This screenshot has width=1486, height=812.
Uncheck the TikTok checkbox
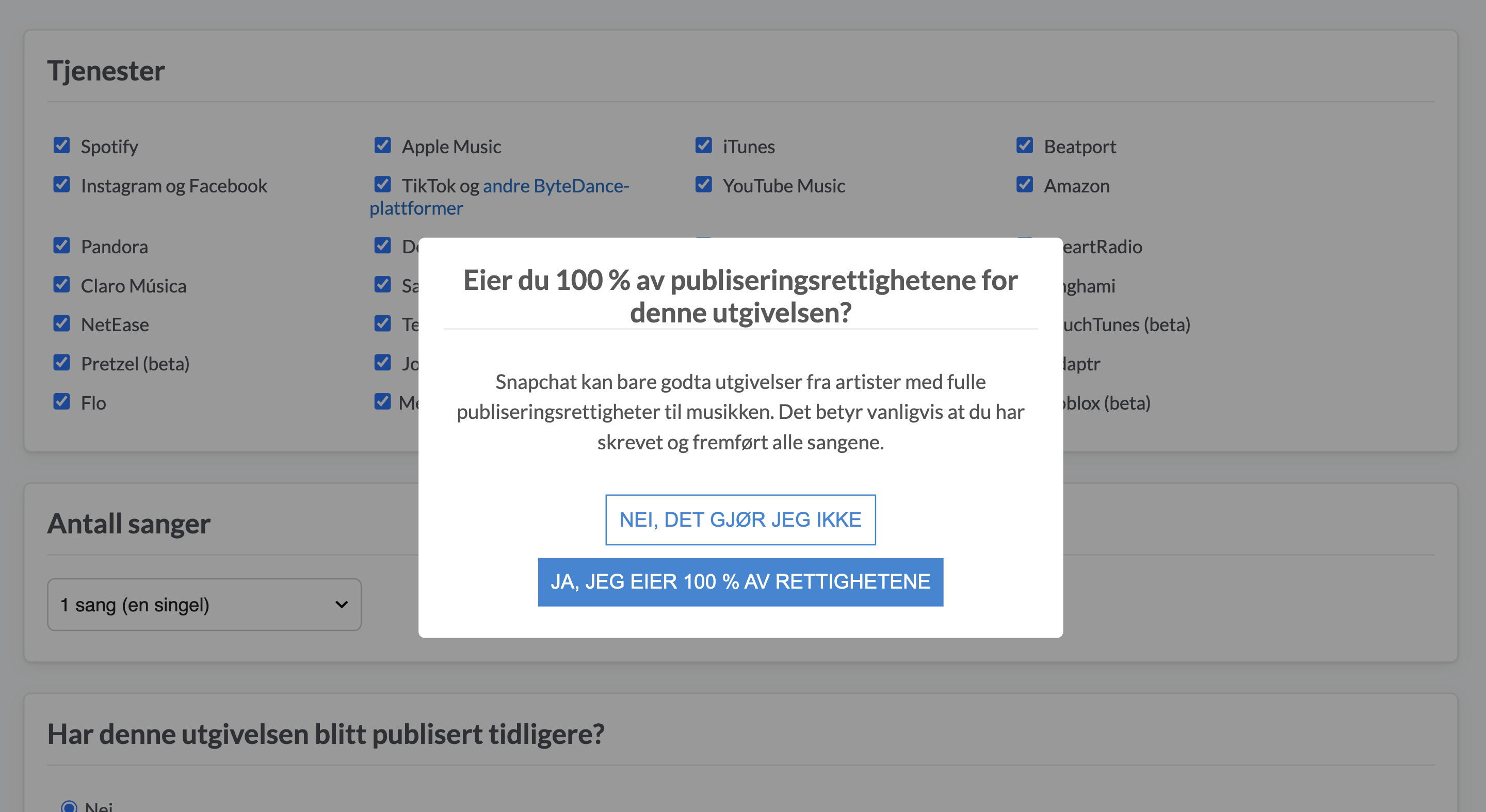point(382,184)
